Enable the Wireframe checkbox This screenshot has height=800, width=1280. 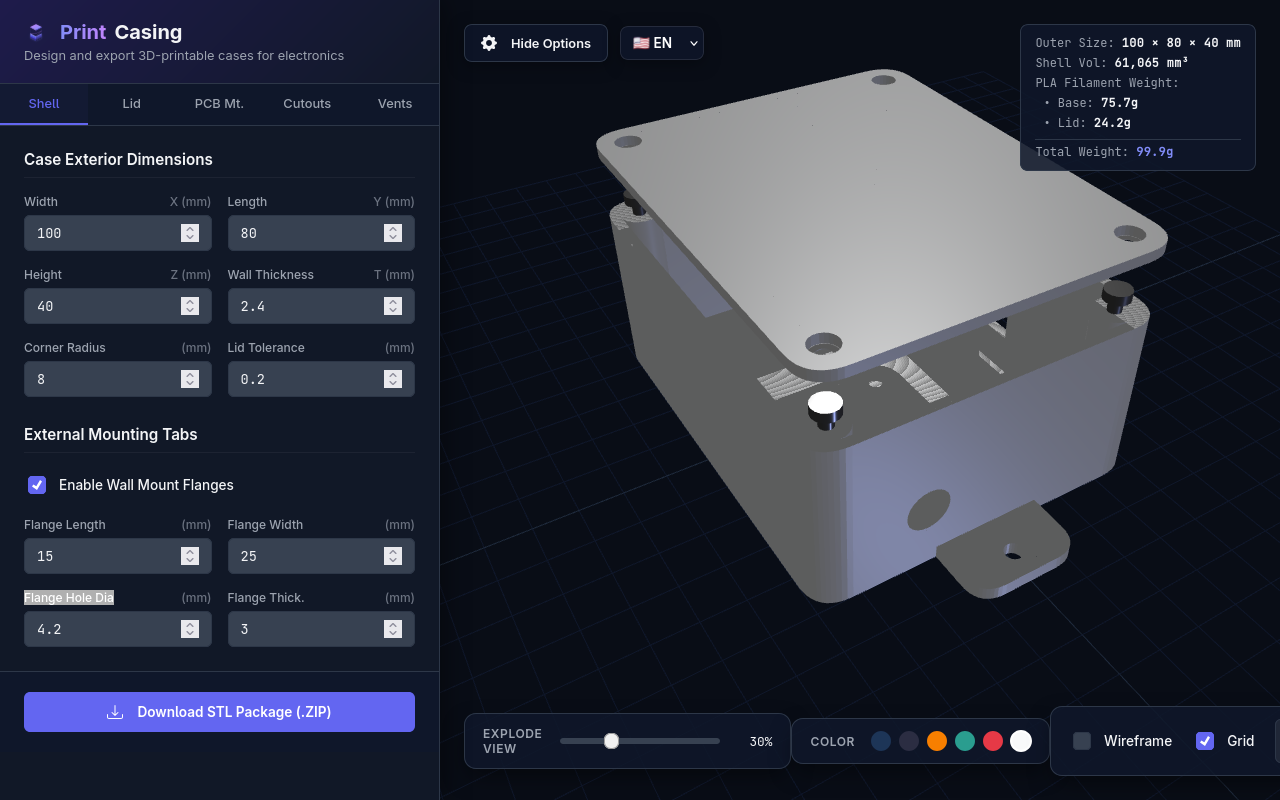pos(1082,741)
